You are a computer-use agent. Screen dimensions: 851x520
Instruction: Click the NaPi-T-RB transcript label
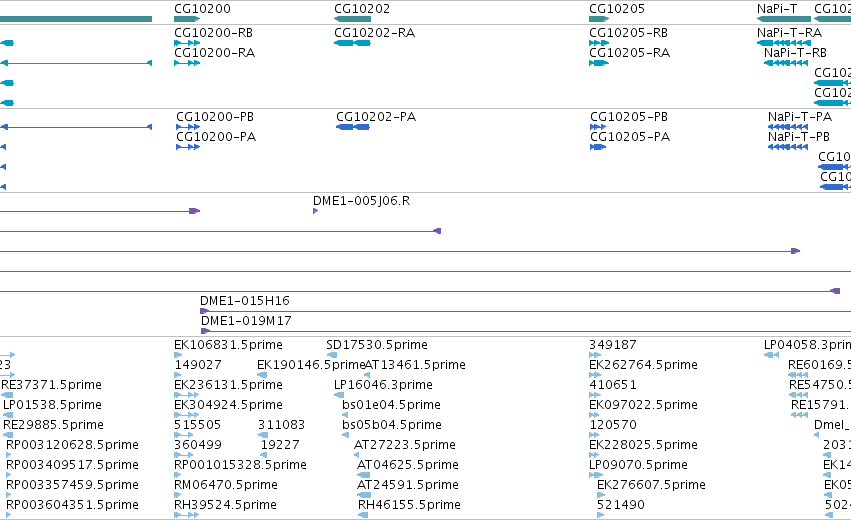pos(795,53)
